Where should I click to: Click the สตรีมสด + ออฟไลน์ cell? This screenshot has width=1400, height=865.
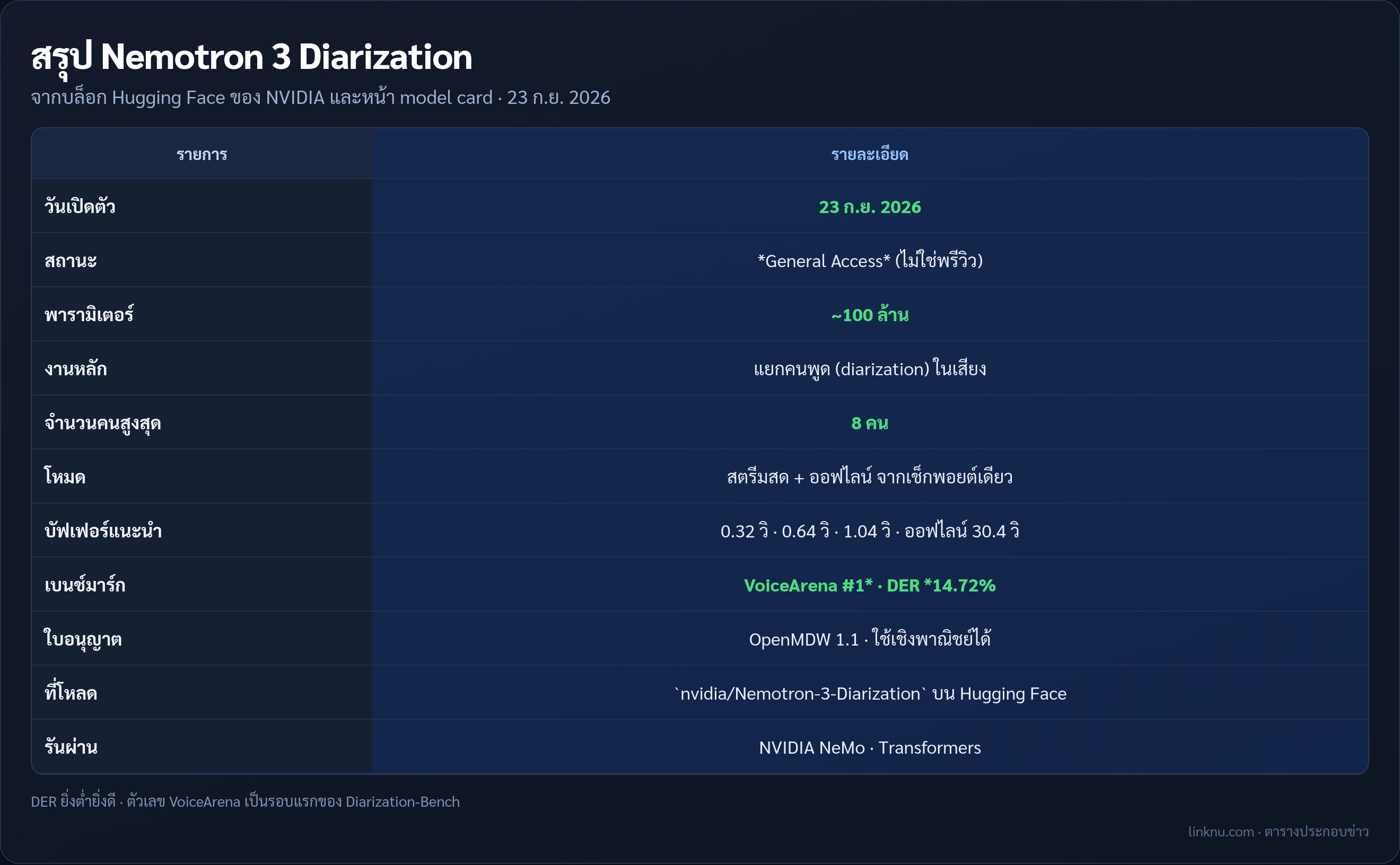click(869, 476)
